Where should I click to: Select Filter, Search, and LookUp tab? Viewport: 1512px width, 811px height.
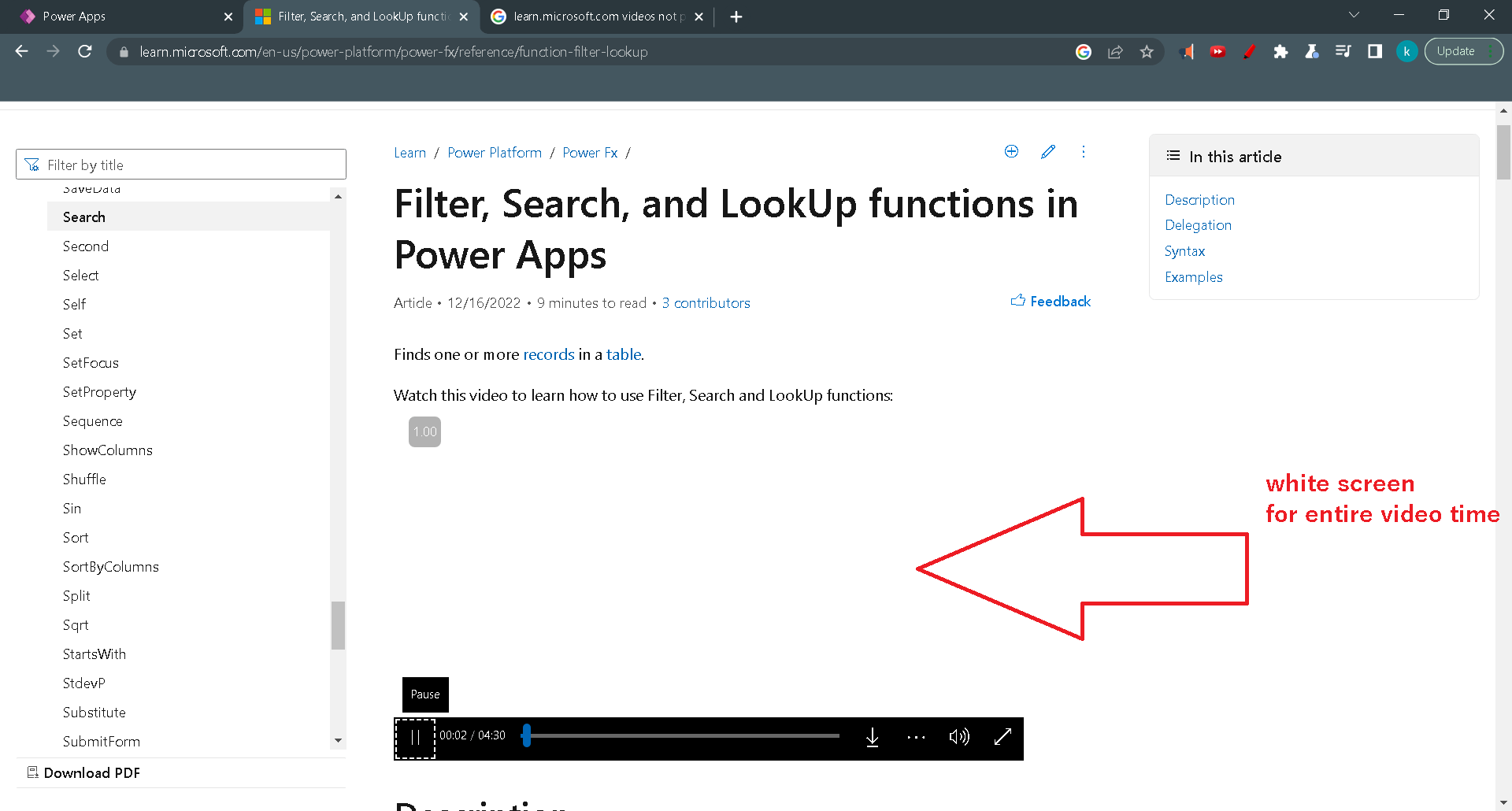(361, 17)
